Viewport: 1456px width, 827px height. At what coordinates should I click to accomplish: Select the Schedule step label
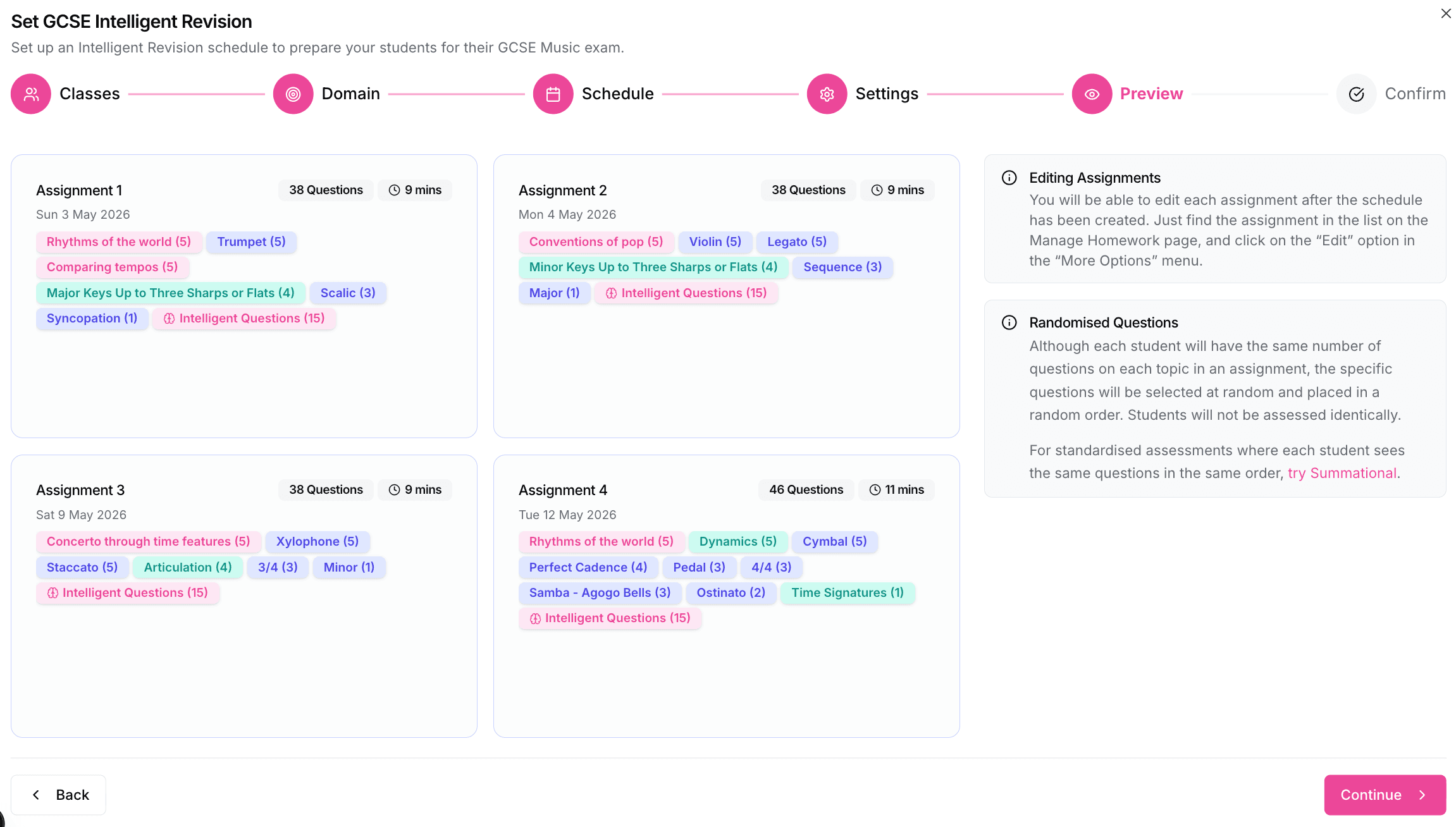tap(617, 94)
